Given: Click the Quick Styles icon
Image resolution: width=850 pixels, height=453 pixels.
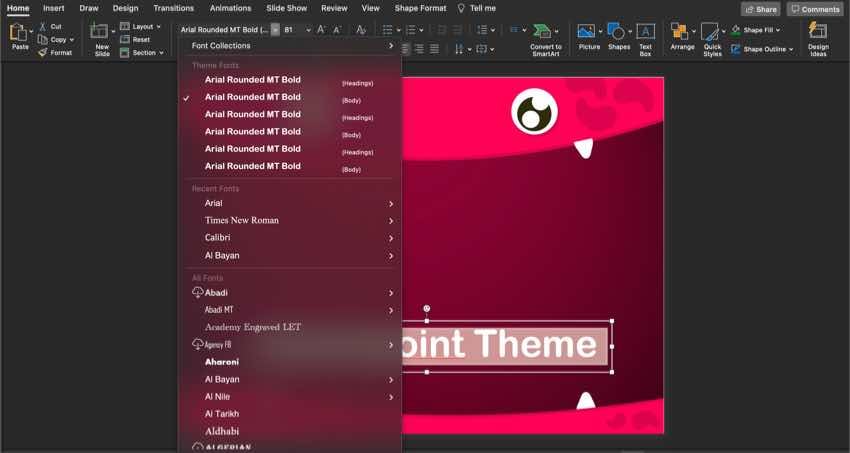Looking at the screenshot, I should [712, 33].
